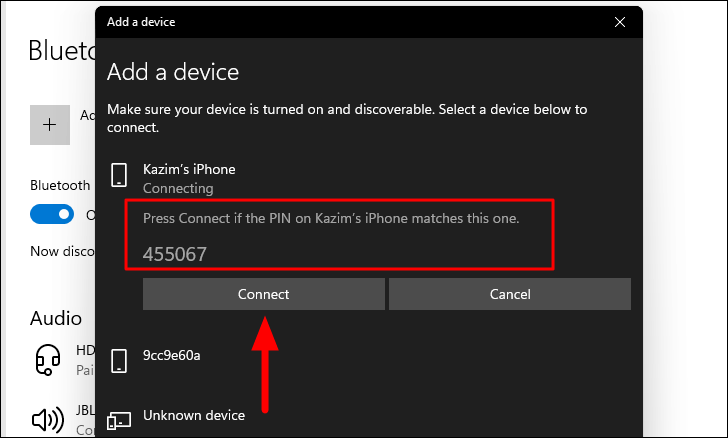Select the Unknown device entry
The height and width of the screenshot is (438, 728).
(x=194, y=415)
